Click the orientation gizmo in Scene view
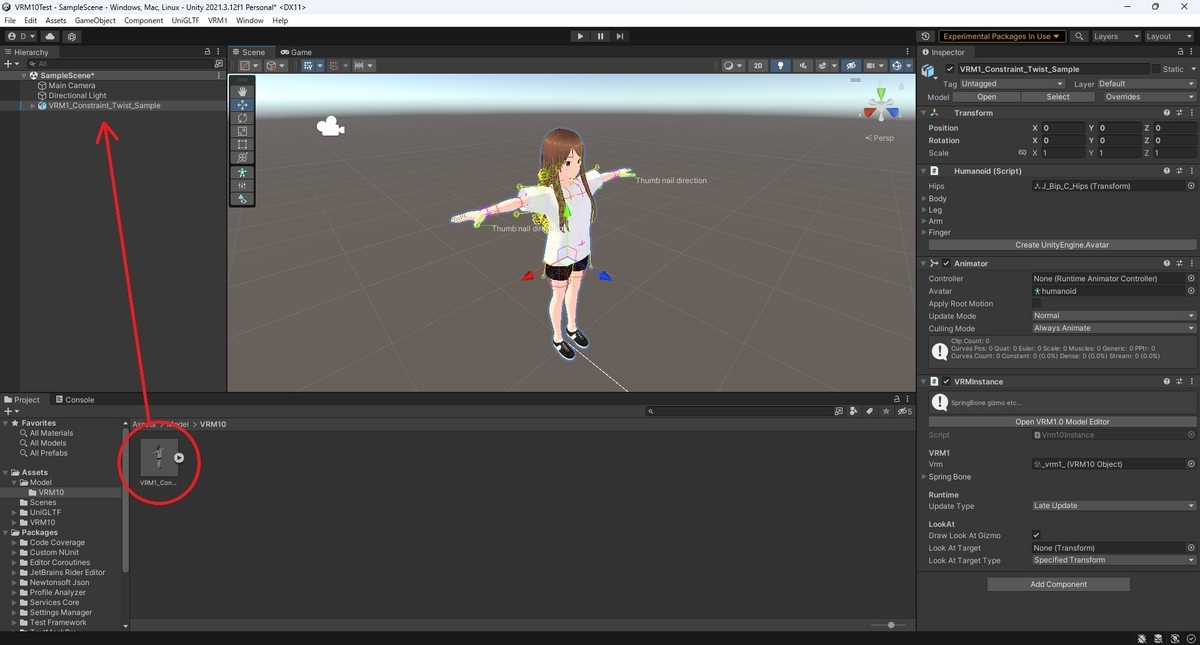The height and width of the screenshot is (645, 1200). 880,107
